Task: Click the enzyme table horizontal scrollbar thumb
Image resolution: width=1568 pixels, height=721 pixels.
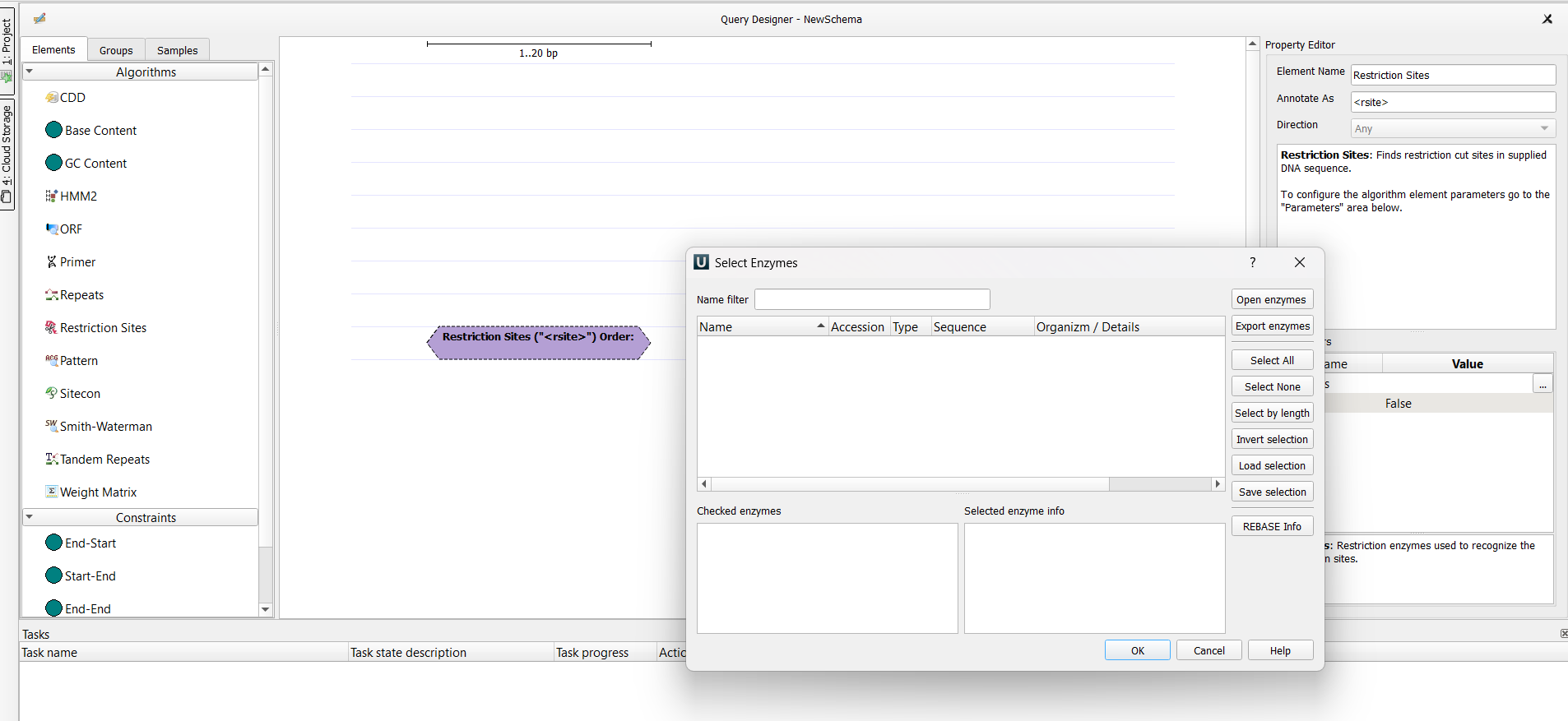Action: click(910, 484)
